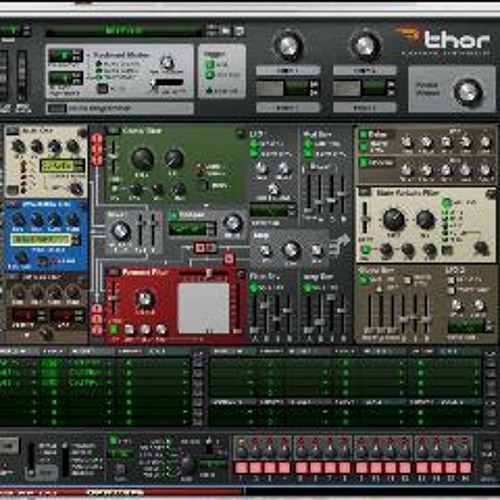Open the oscillator 1 type selector arrow

click(x=12, y=131)
